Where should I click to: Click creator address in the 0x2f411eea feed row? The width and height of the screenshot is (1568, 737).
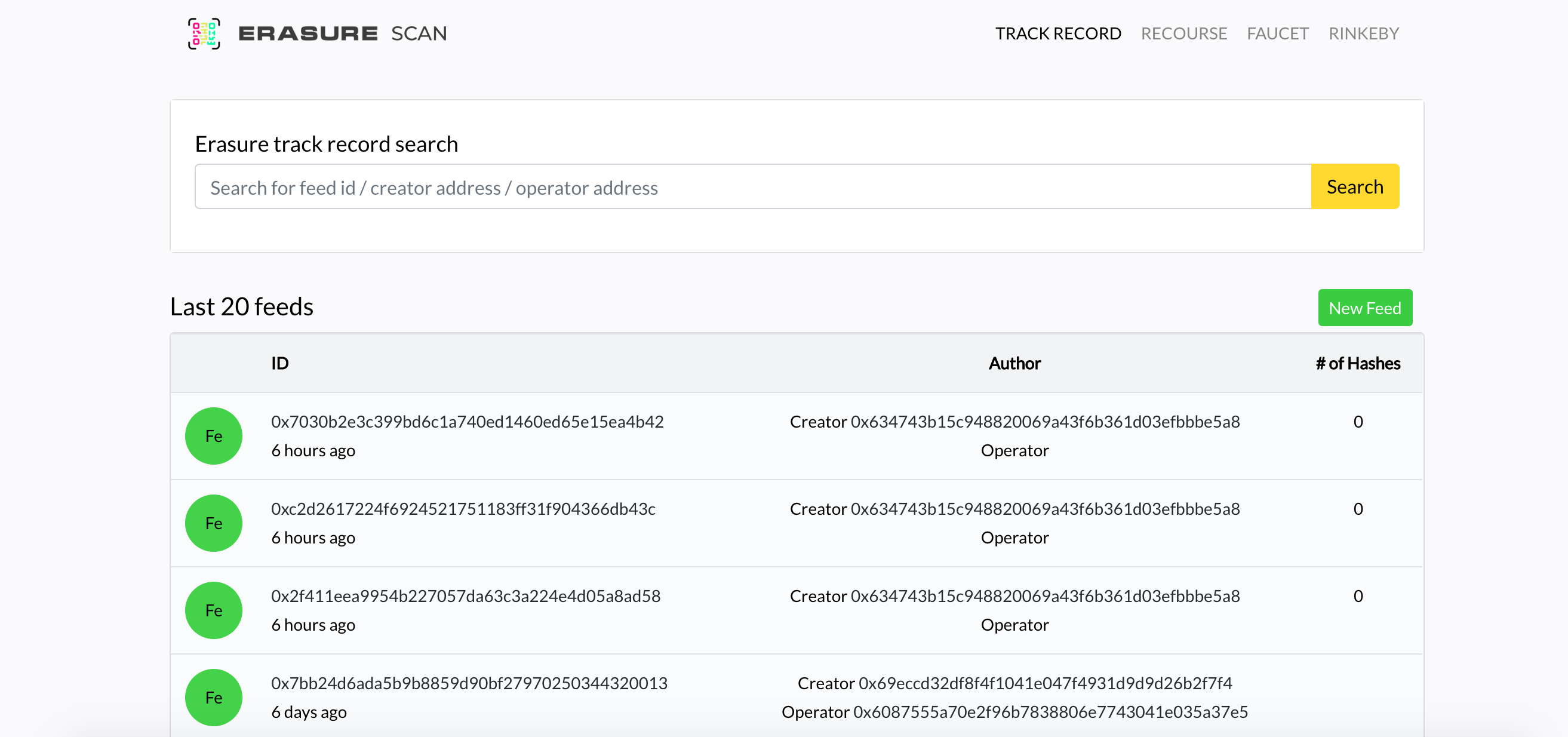coord(1045,596)
